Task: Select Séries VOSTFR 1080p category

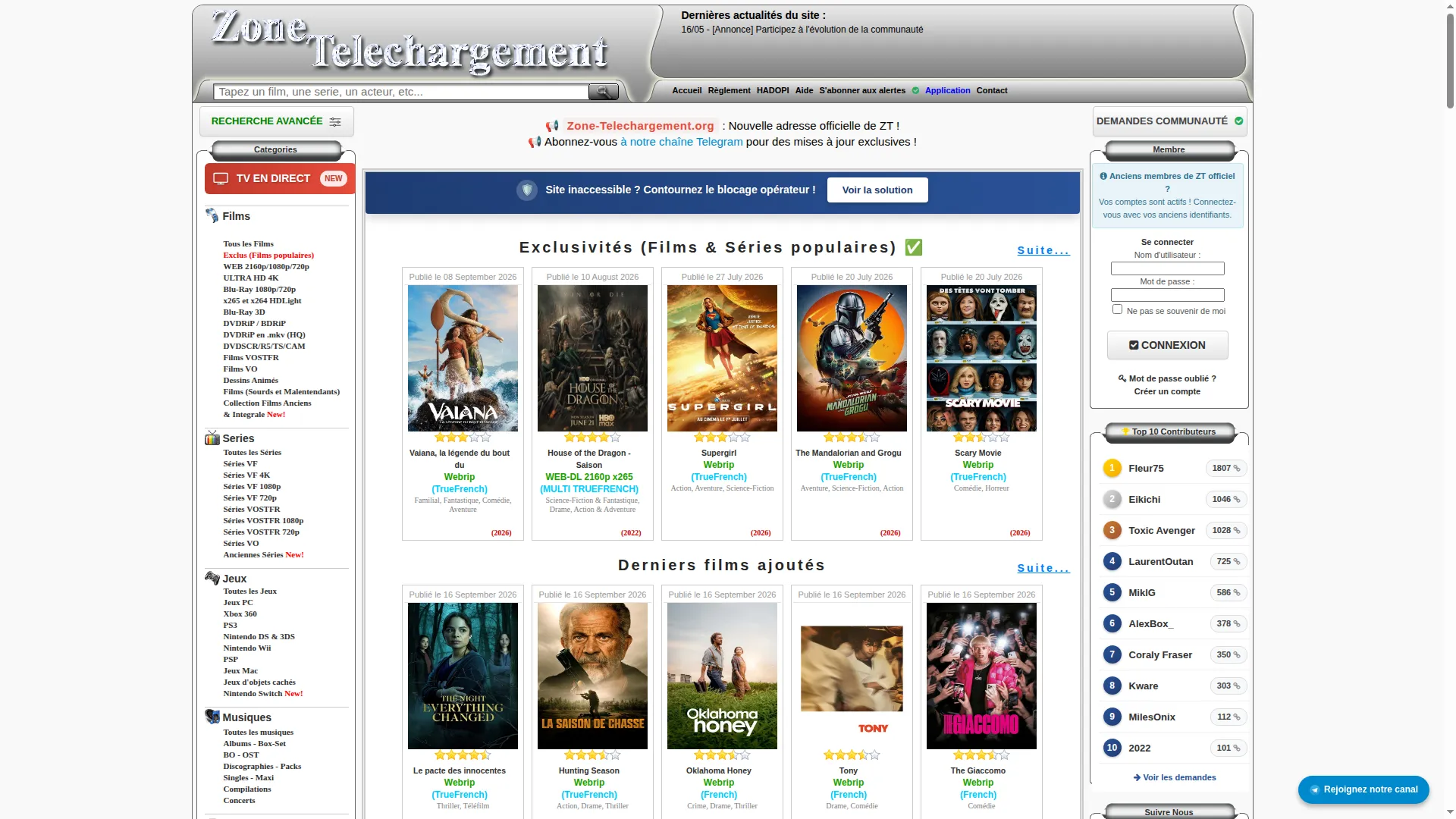Action: pyautogui.click(x=263, y=521)
